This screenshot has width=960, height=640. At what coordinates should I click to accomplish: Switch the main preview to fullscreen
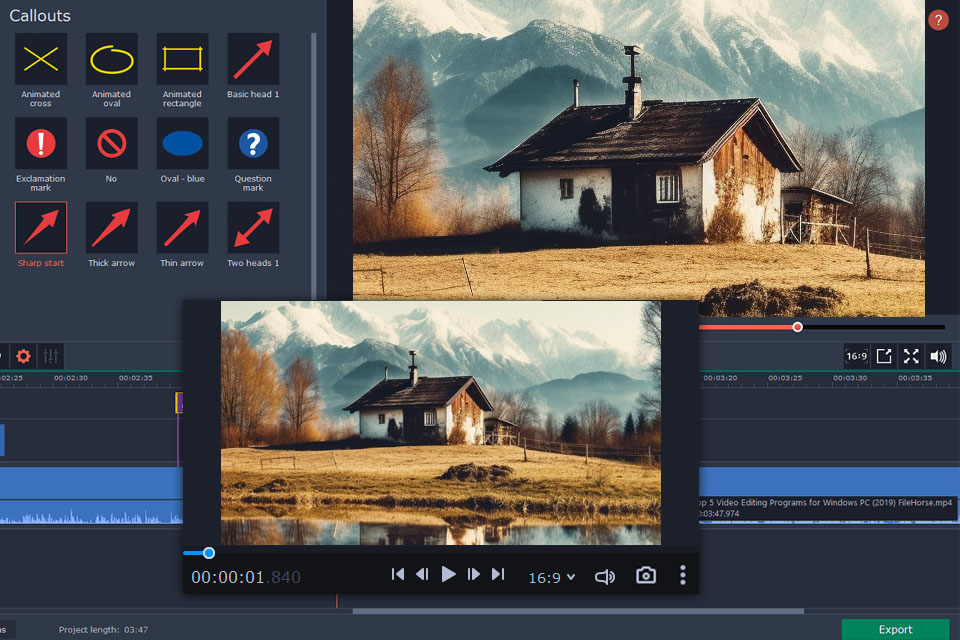tap(911, 356)
